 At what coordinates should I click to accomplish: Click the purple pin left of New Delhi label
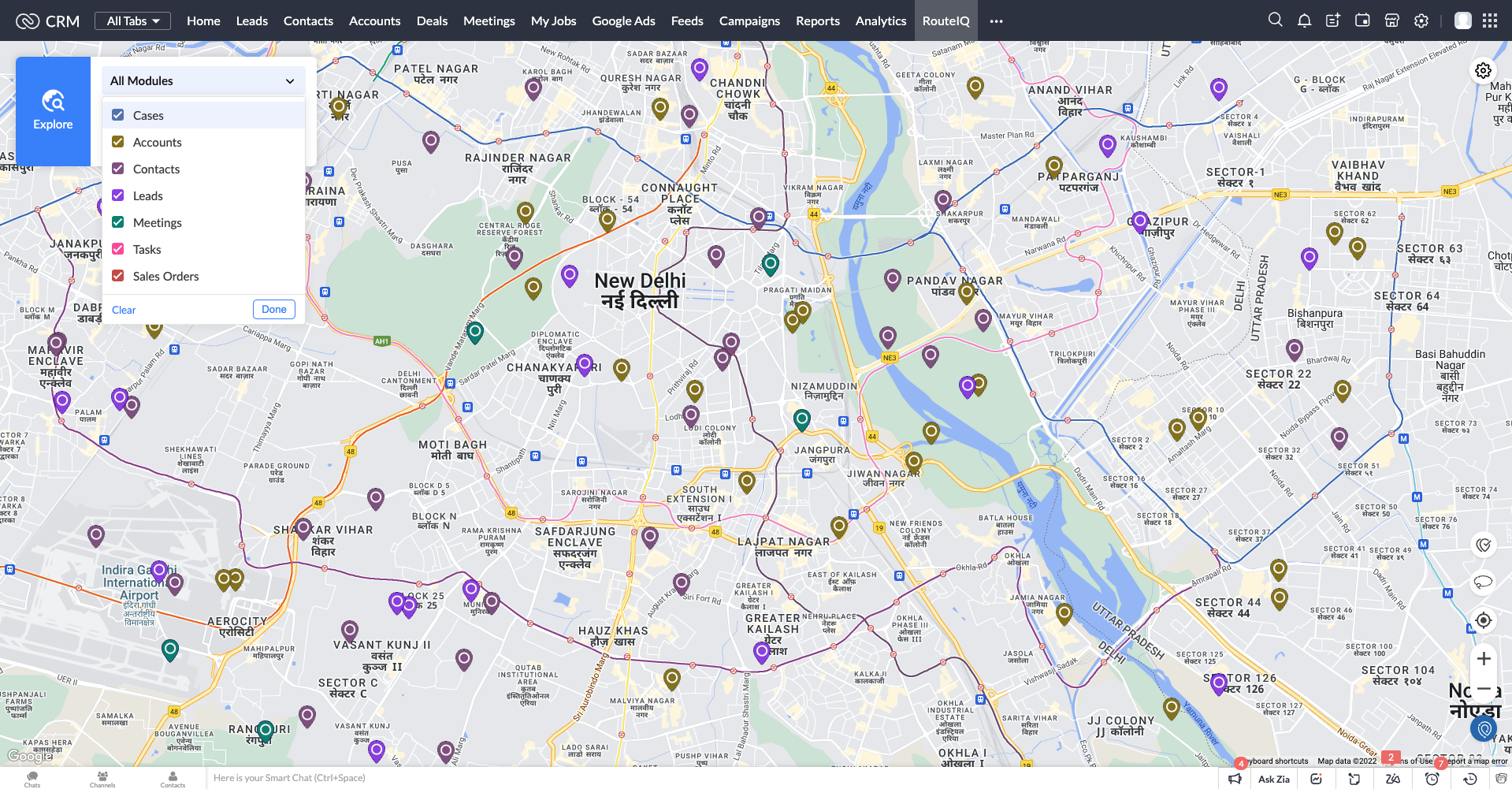570,275
